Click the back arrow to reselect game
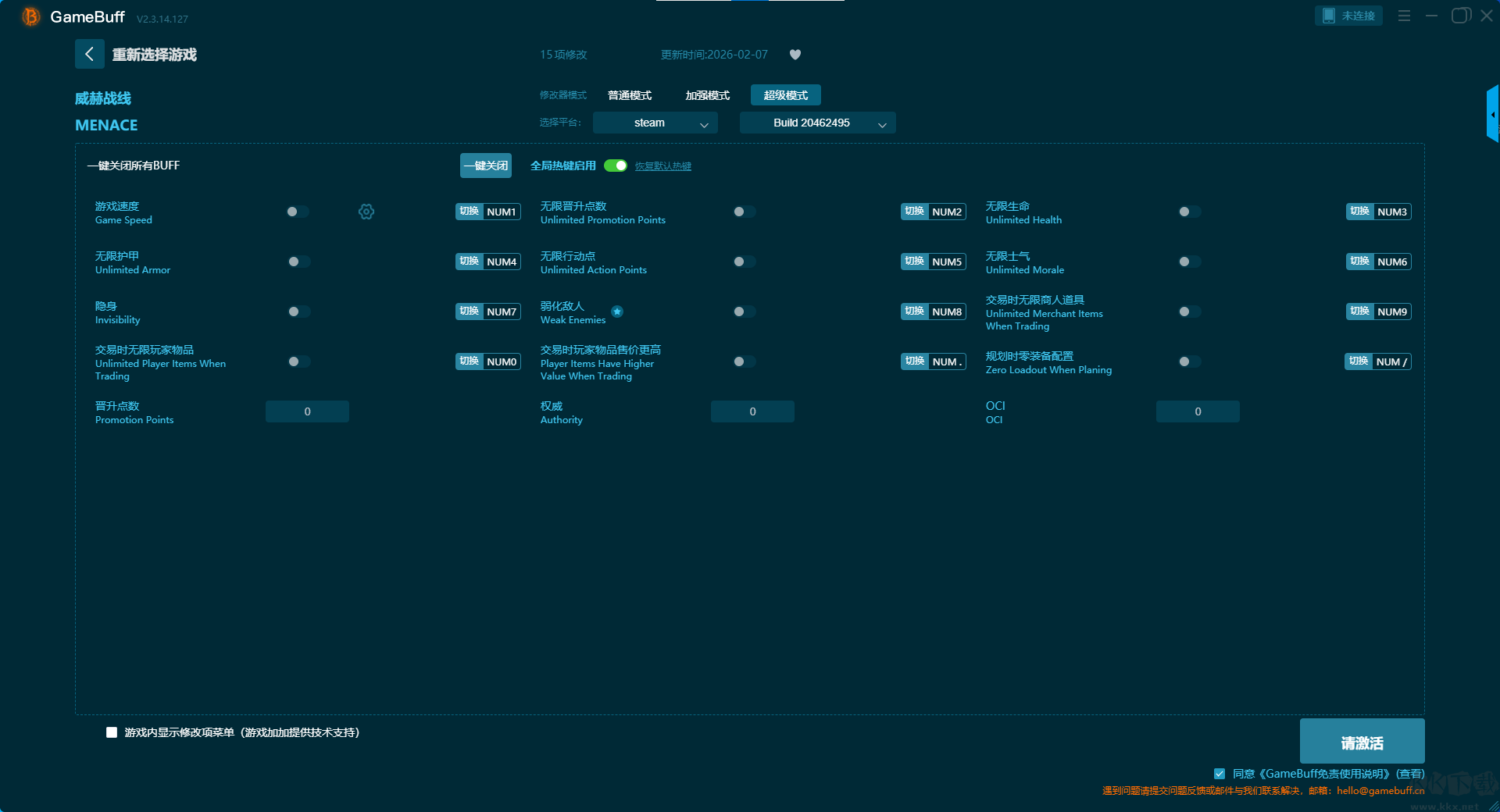 click(89, 54)
